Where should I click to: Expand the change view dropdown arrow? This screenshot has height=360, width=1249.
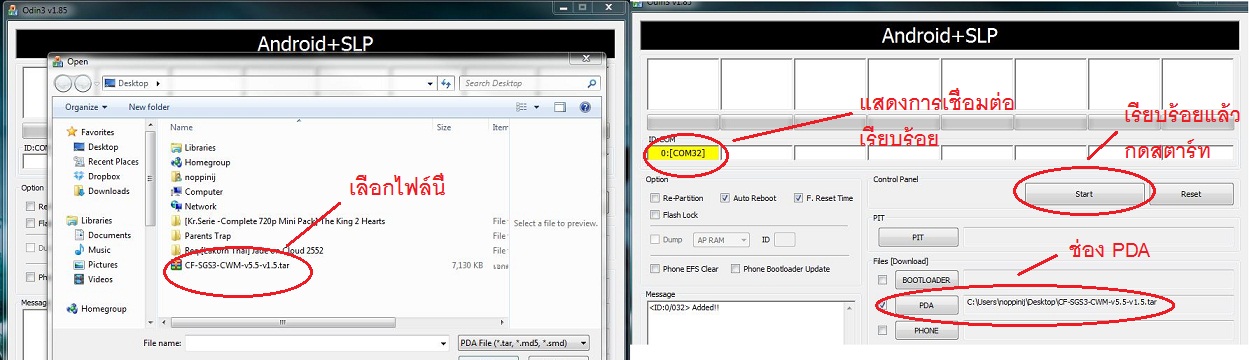(x=537, y=107)
